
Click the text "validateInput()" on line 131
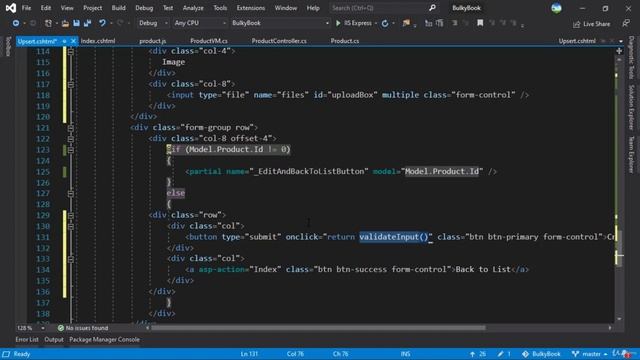click(393, 237)
